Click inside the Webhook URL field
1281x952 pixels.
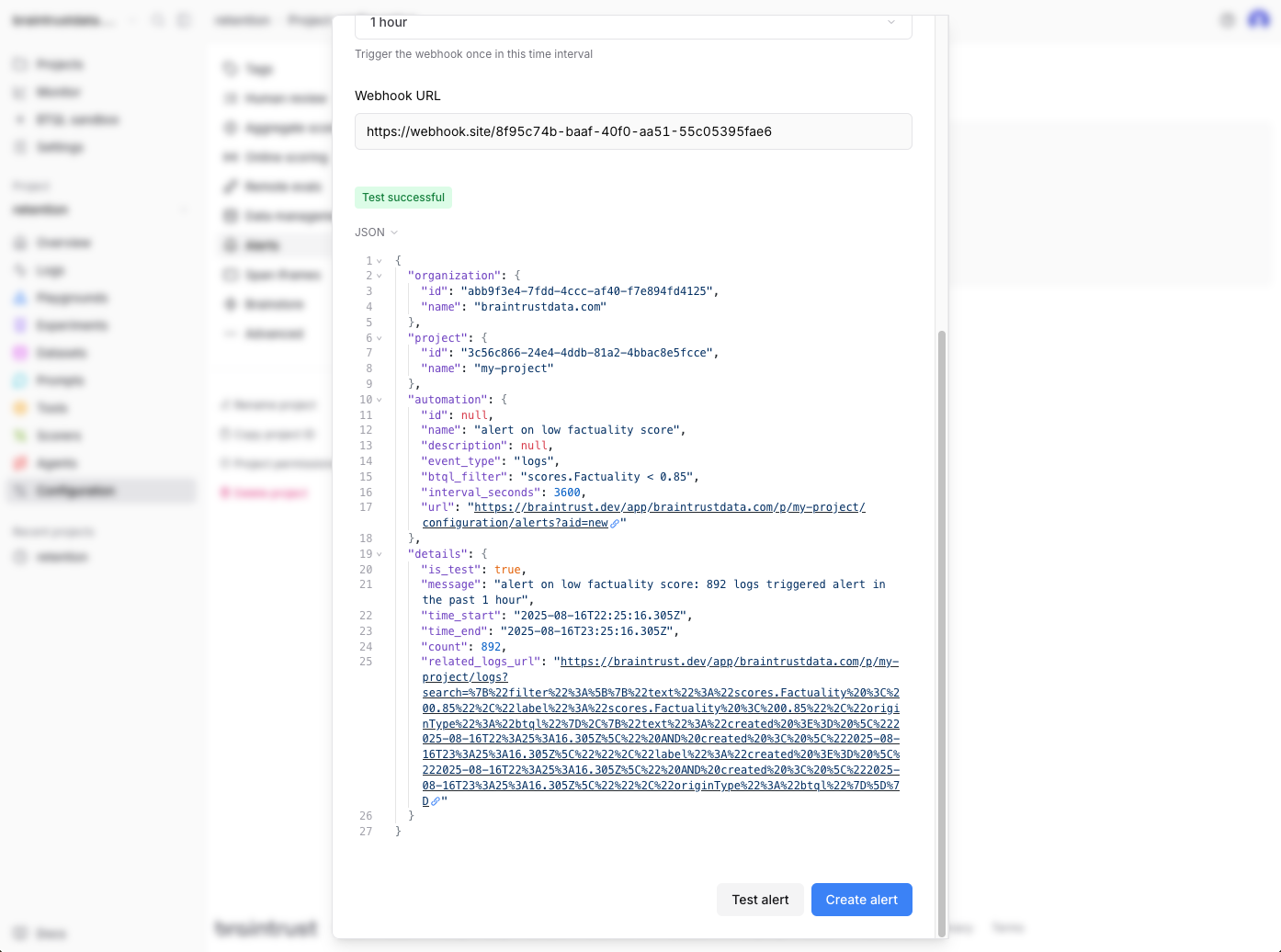[x=633, y=131]
